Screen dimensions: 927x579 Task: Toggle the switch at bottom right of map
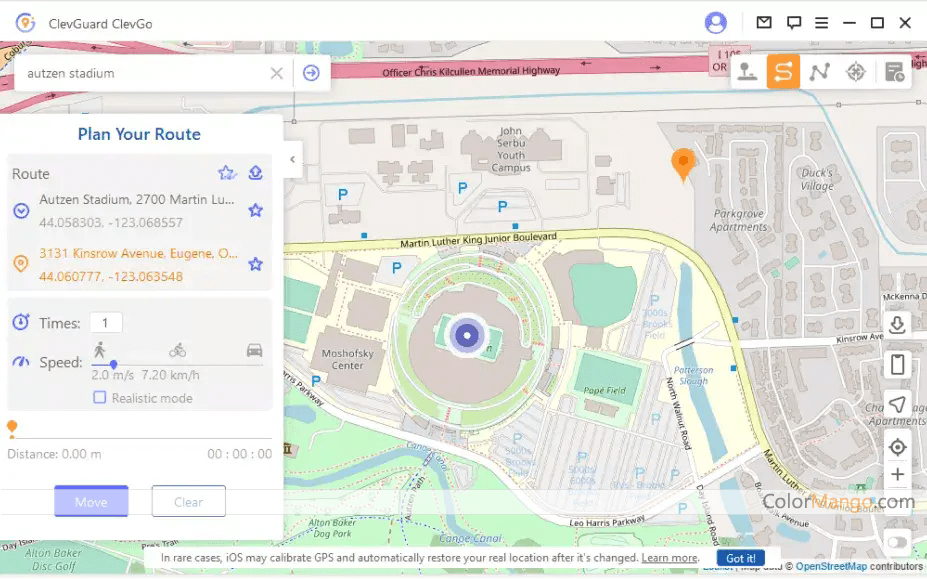(x=896, y=543)
